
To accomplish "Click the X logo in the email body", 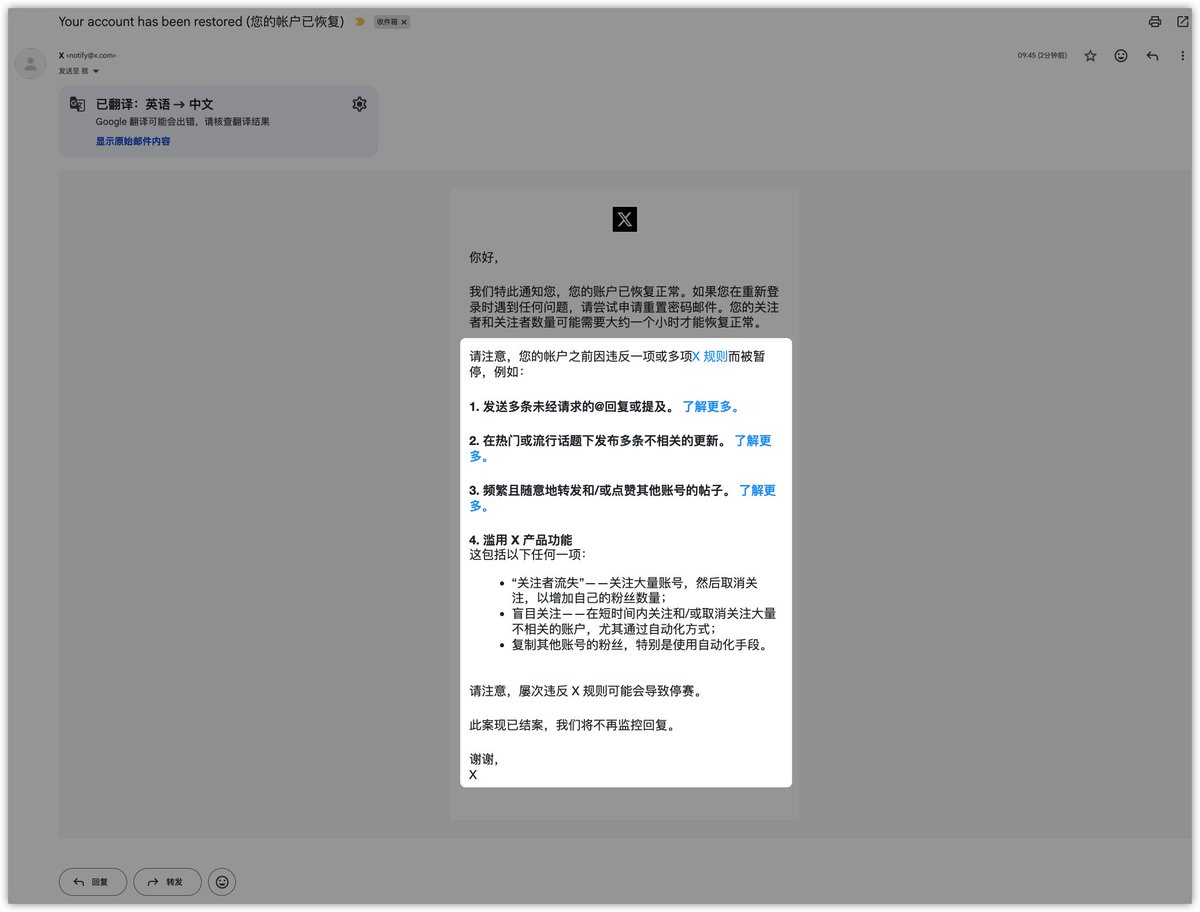I will [624, 219].
